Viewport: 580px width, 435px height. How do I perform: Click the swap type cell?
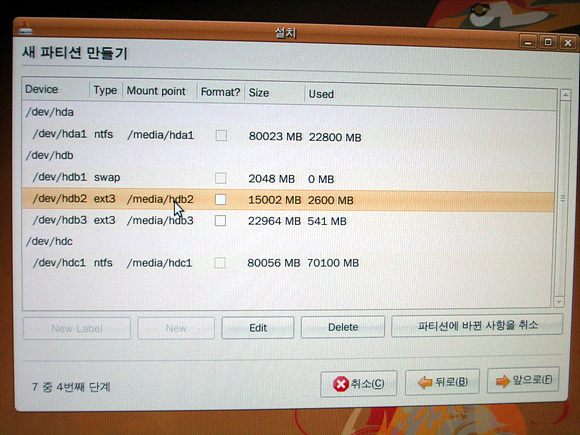pos(107,178)
